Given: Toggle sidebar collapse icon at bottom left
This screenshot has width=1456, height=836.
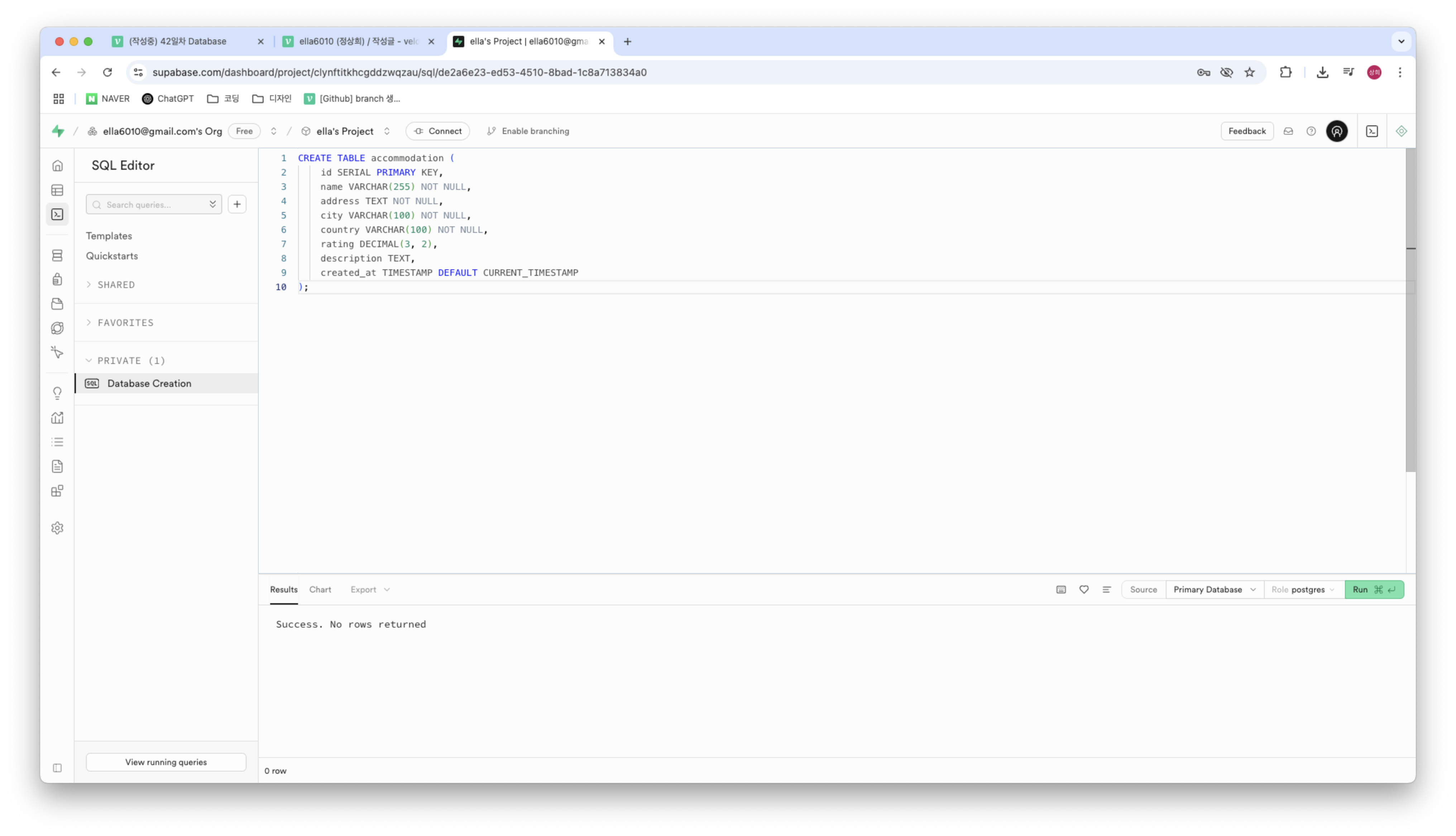Looking at the screenshot, I should coord(57,768).
